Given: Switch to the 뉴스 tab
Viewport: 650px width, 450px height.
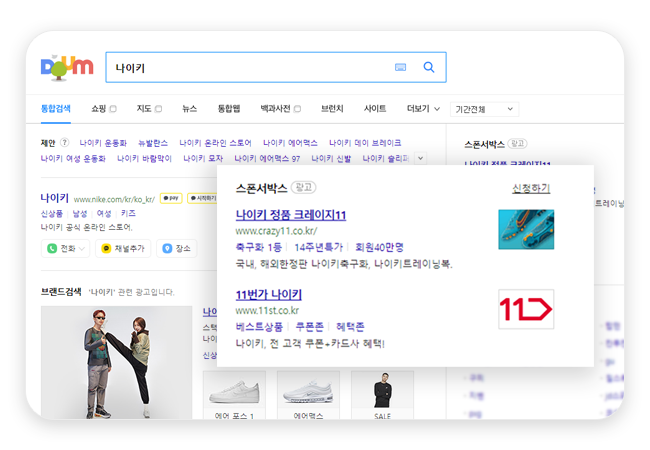Looking at the screenshot, I should point(189,109).
